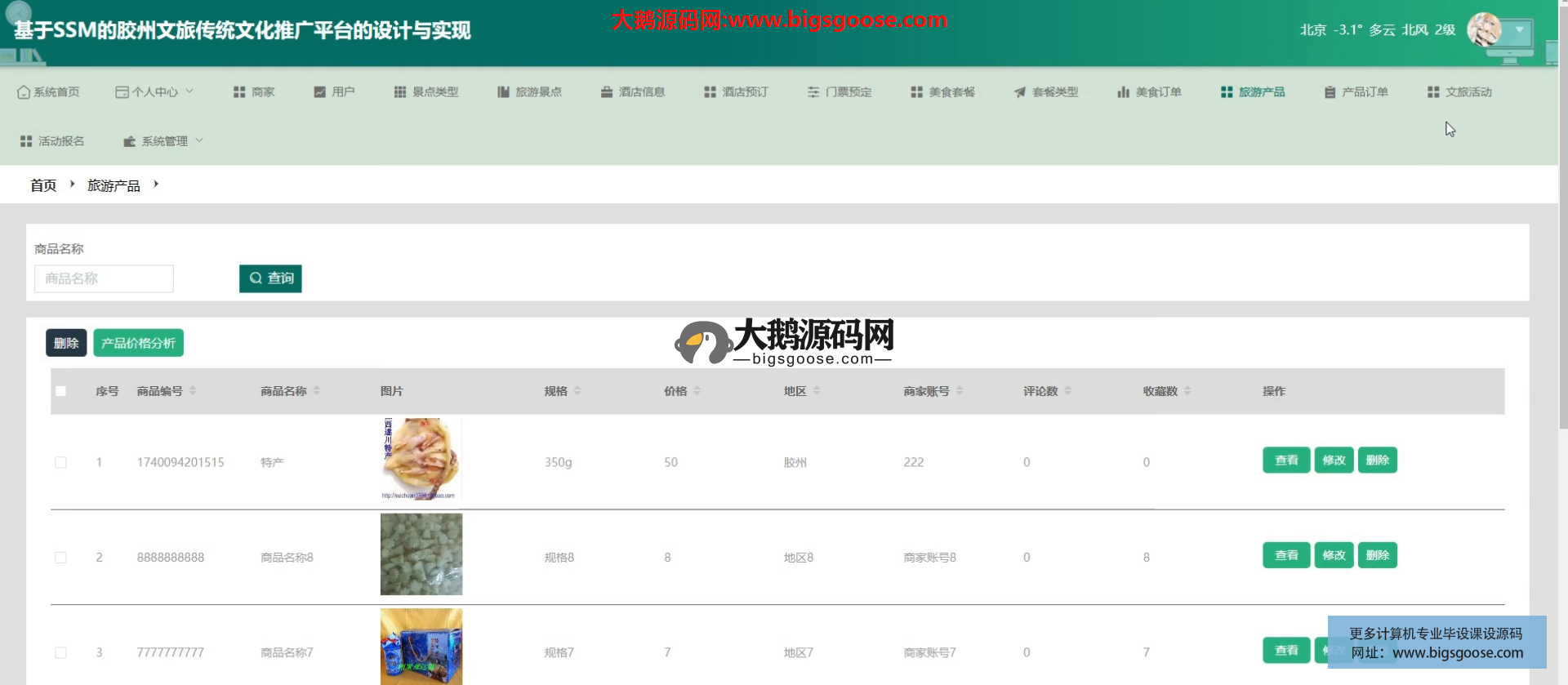Open the 酒店信息 nav icon
The height and width of the screenshot is (685, 1568).
tap(607, 92)
